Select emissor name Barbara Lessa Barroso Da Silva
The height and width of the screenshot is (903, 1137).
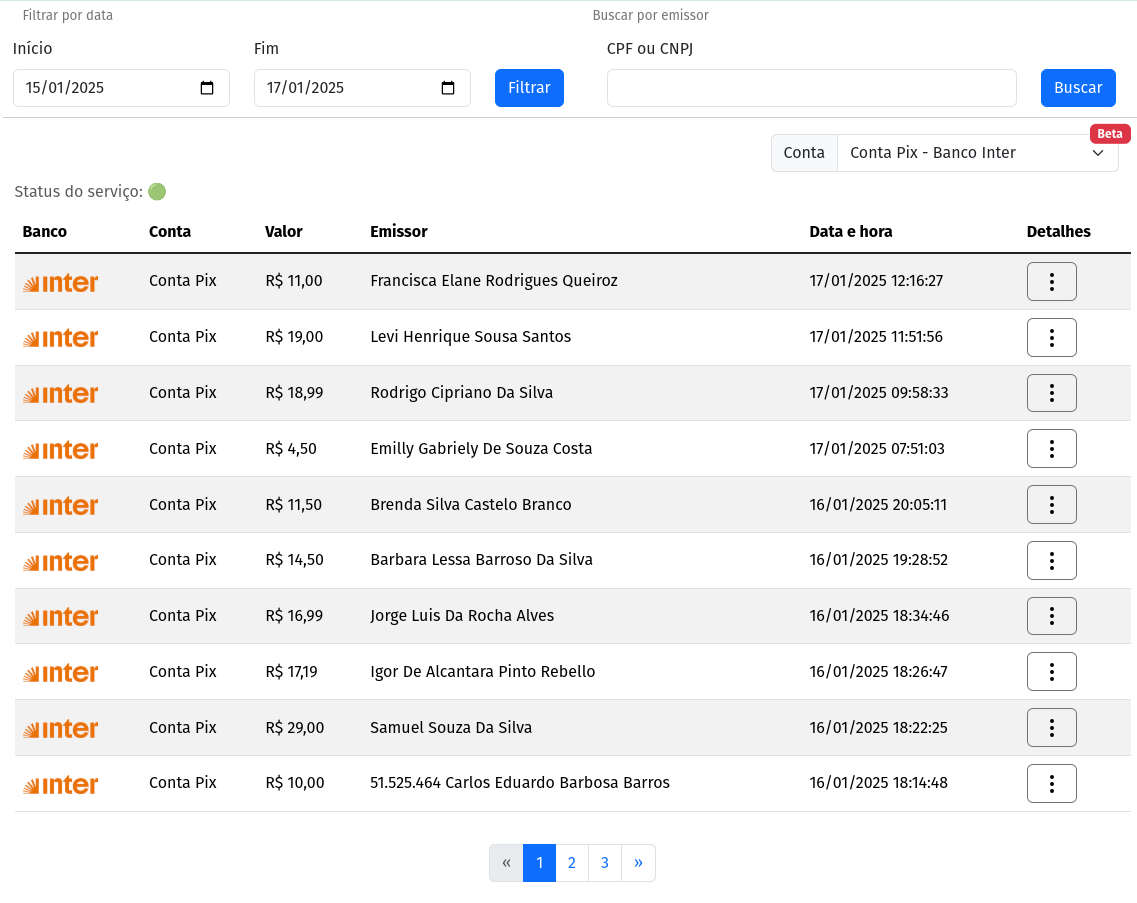point(481,559)
